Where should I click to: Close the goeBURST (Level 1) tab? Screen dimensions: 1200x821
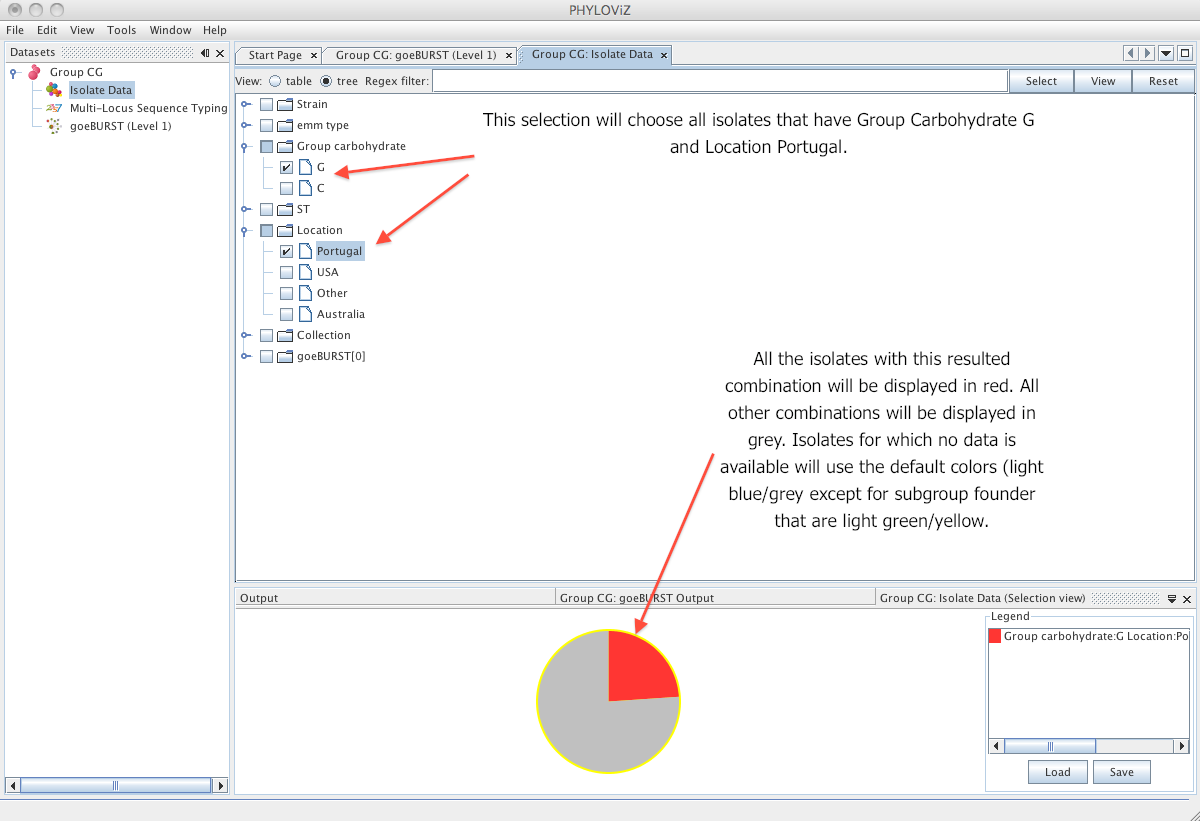click(x=508, y=56)
